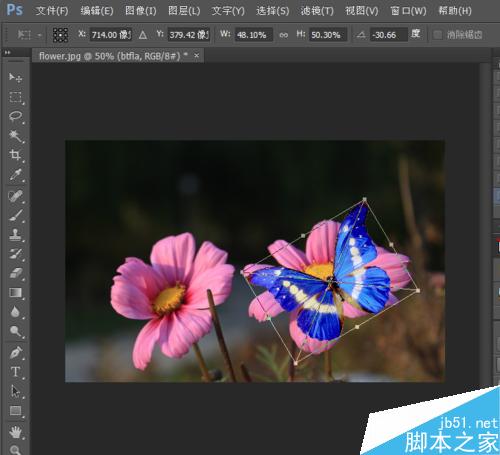Switch to the flower.jpg document tab
Viewport: 500px width, 455px height.
113,56
